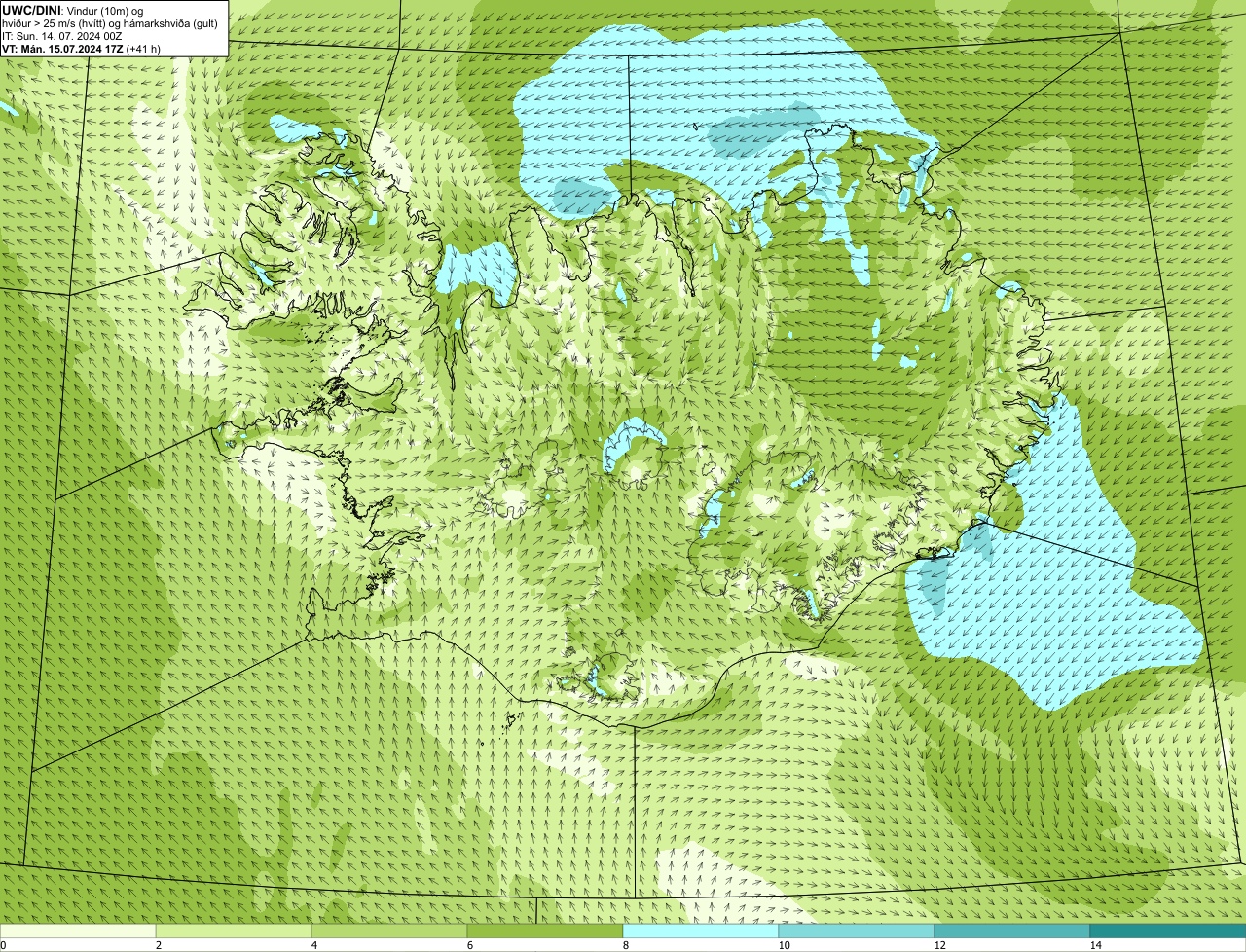
Task: Click the light green 2–4 m/s legend swatch
Action: [234, 931]
